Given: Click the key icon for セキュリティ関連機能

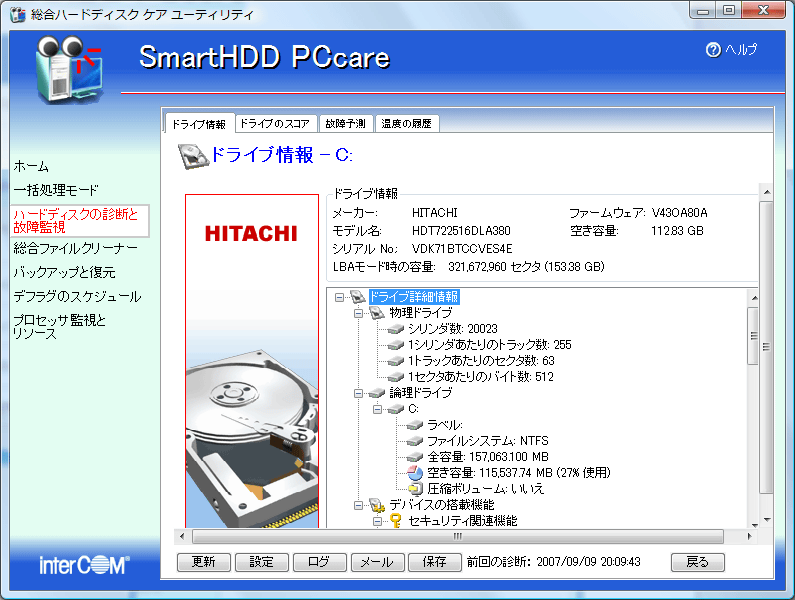Looking at the screenshot, I should tap(395, 521).
